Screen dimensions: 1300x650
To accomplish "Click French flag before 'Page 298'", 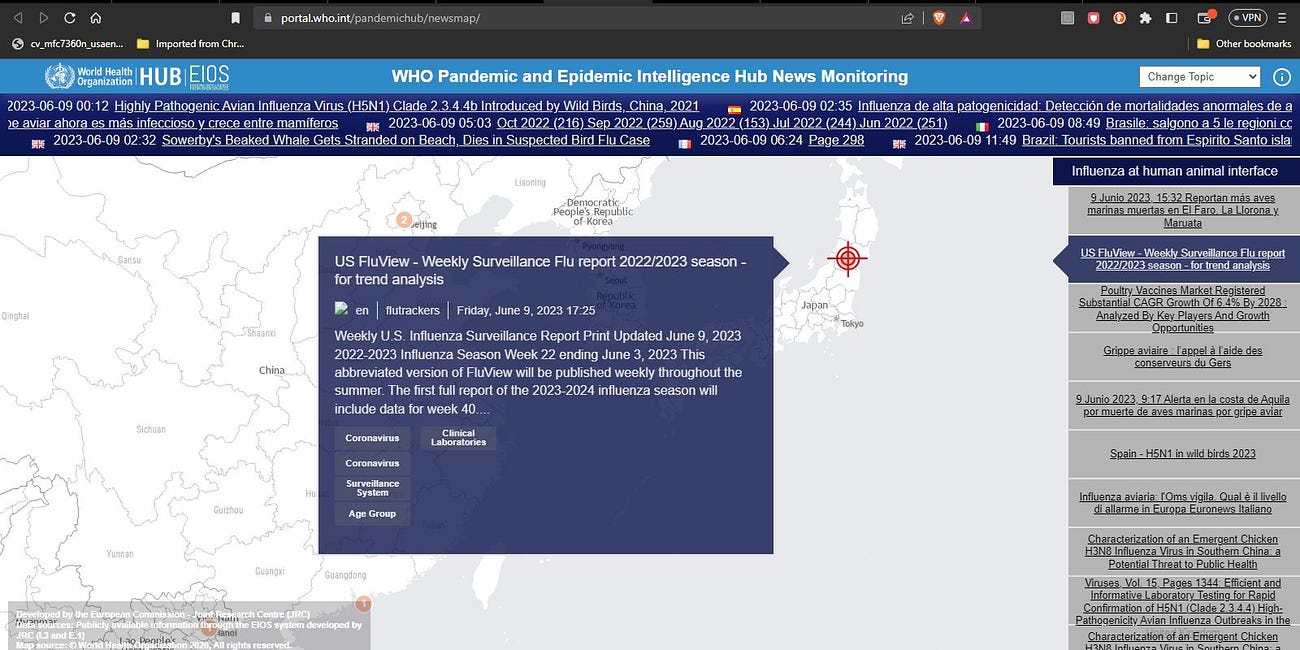I will click(x=685, y=143).
